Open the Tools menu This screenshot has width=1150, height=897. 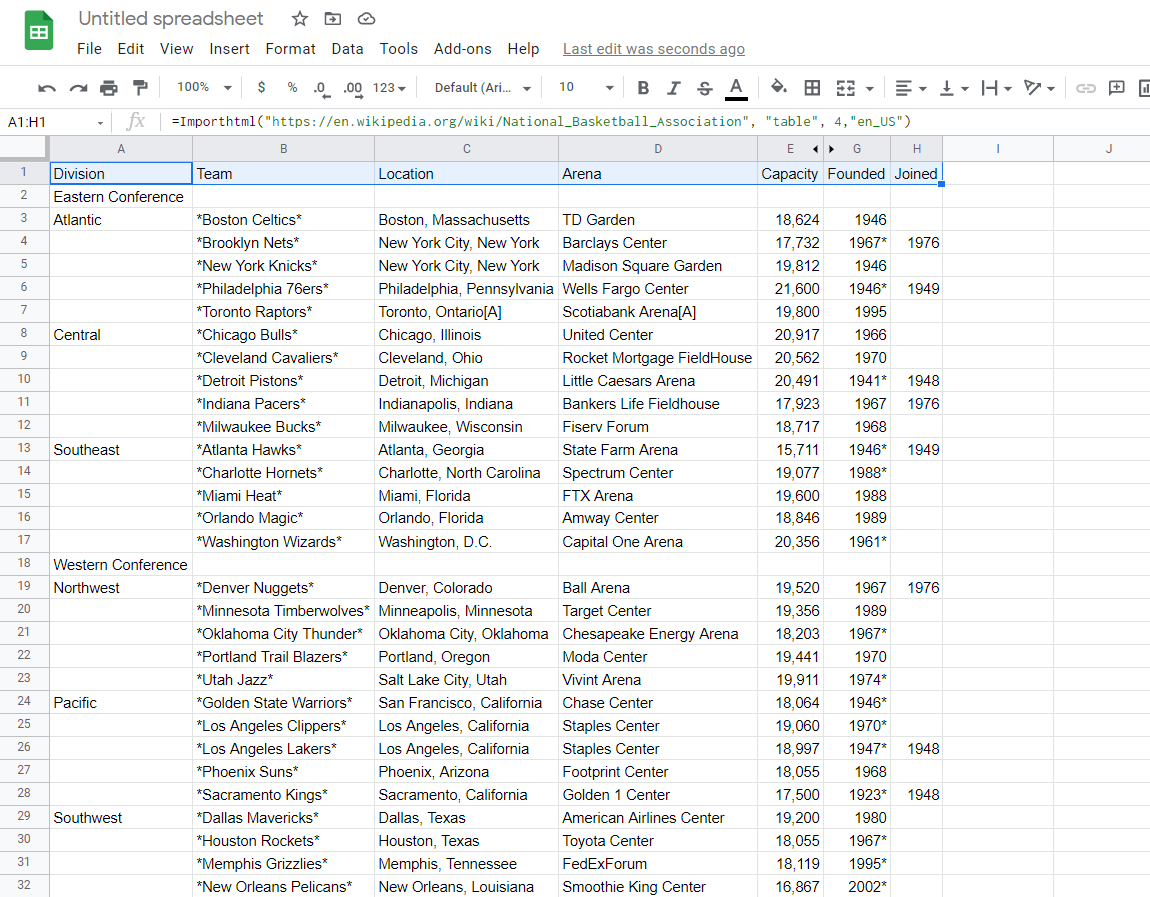click(x=398, y=48)
